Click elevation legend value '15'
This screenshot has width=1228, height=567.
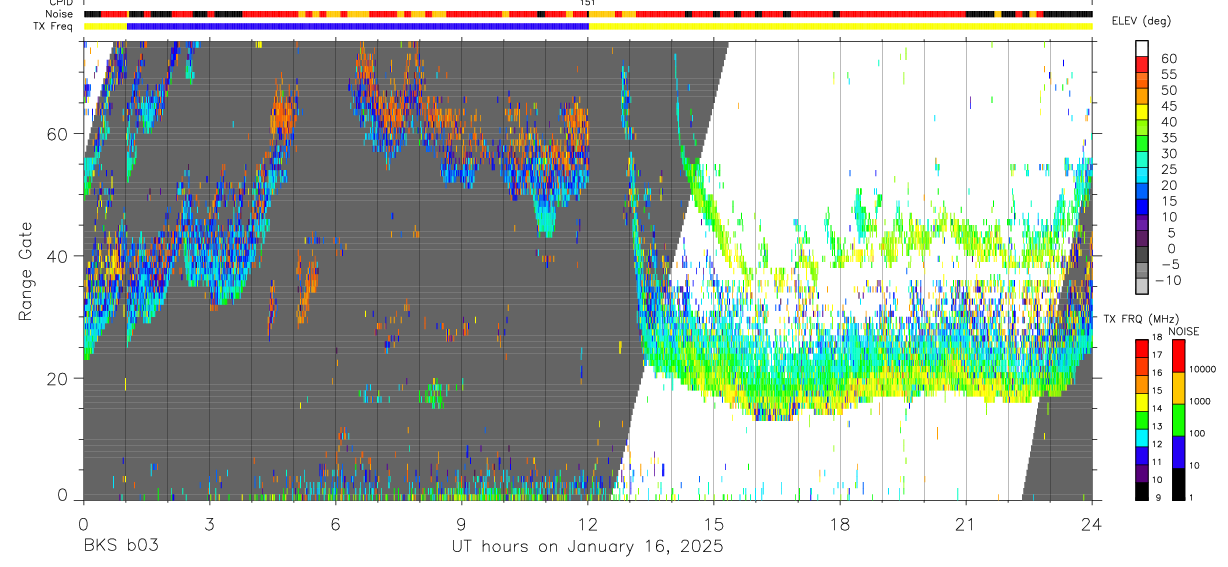coord(1169,201)
